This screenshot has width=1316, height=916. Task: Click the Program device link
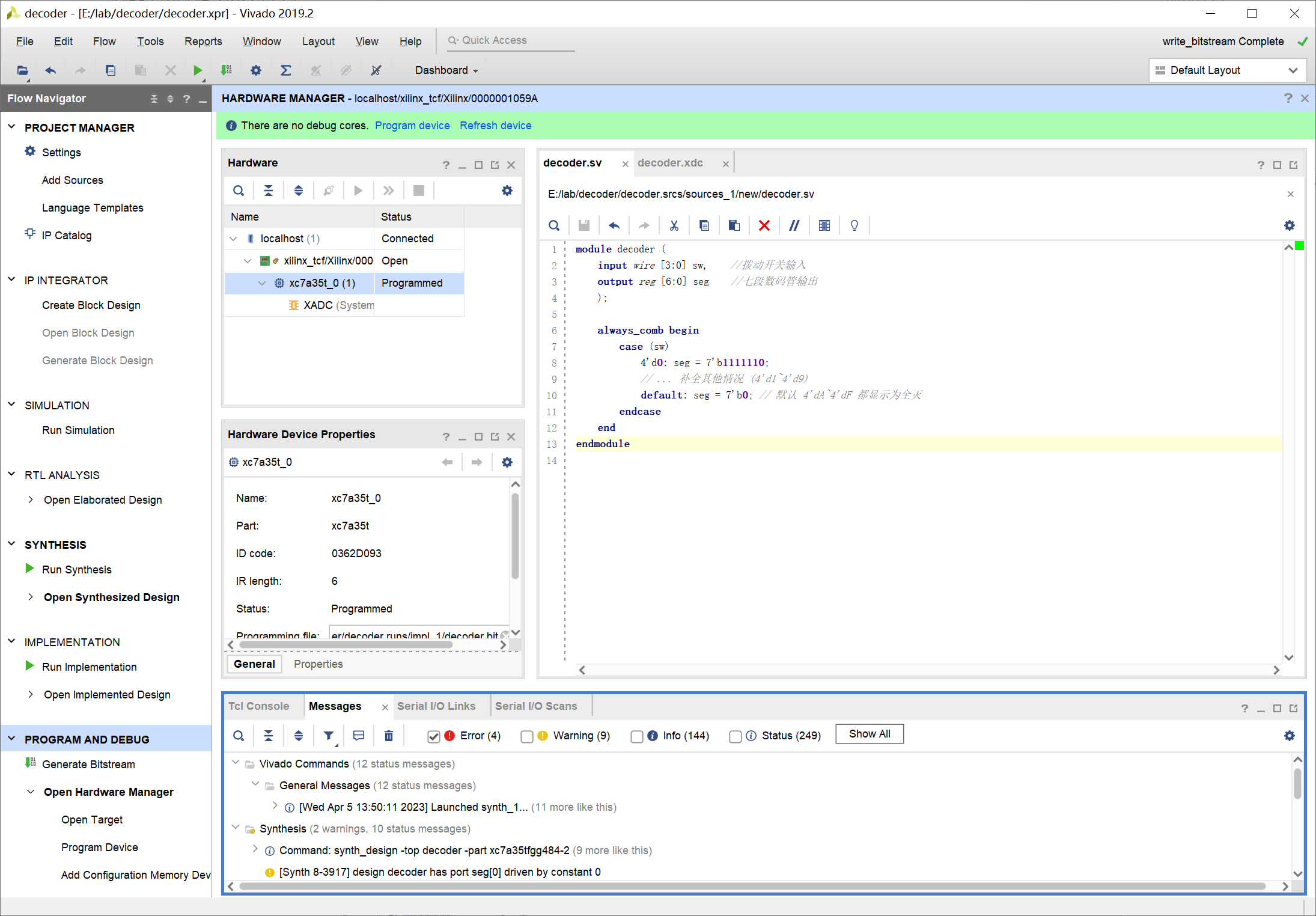[x=412, y=126]
